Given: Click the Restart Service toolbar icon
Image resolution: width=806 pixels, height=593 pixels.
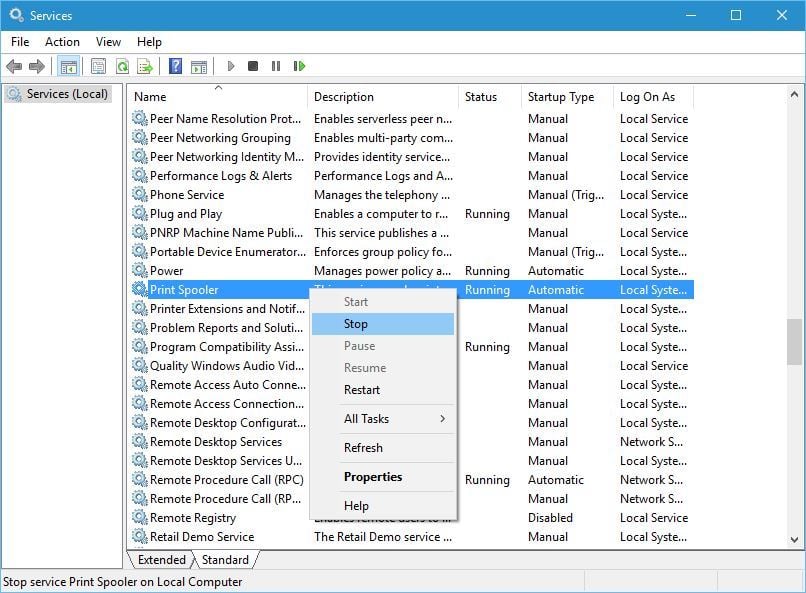Looking at the screenshot, I should tap(299, 66).
